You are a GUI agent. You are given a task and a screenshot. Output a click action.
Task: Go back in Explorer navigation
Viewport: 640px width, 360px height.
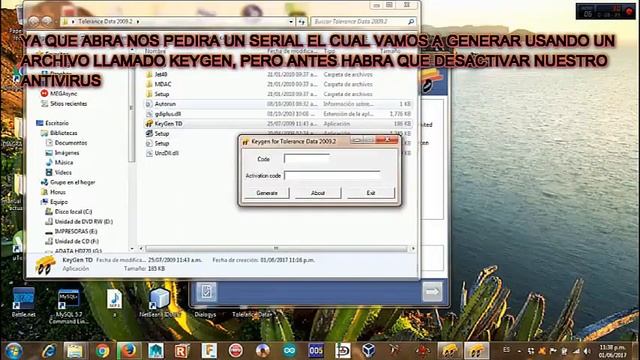coord(33,21)
